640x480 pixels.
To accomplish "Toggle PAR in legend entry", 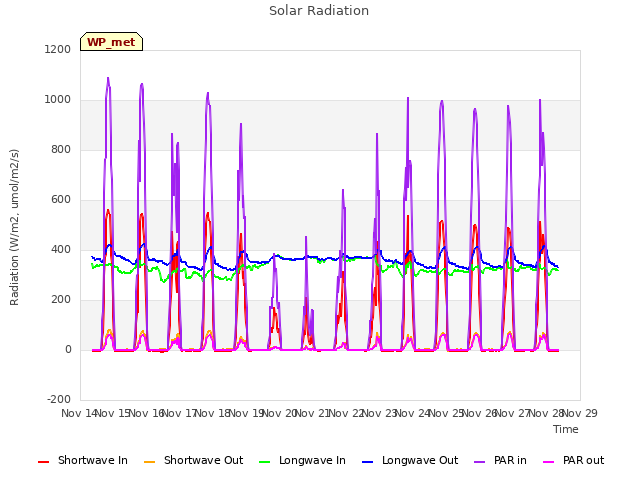I will [500, 460].
